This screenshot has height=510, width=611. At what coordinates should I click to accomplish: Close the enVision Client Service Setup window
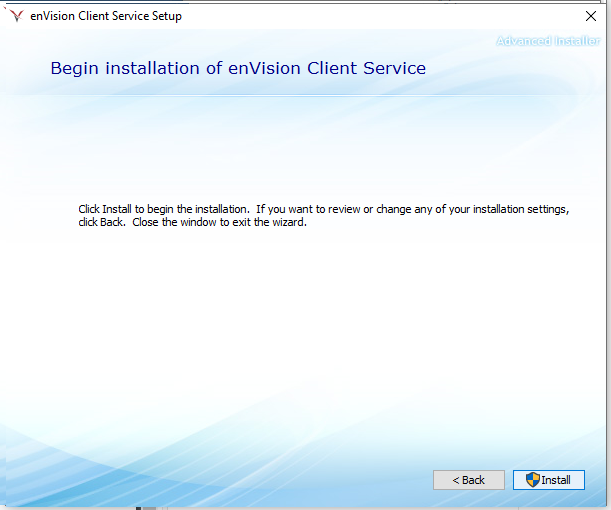(591, 16)
